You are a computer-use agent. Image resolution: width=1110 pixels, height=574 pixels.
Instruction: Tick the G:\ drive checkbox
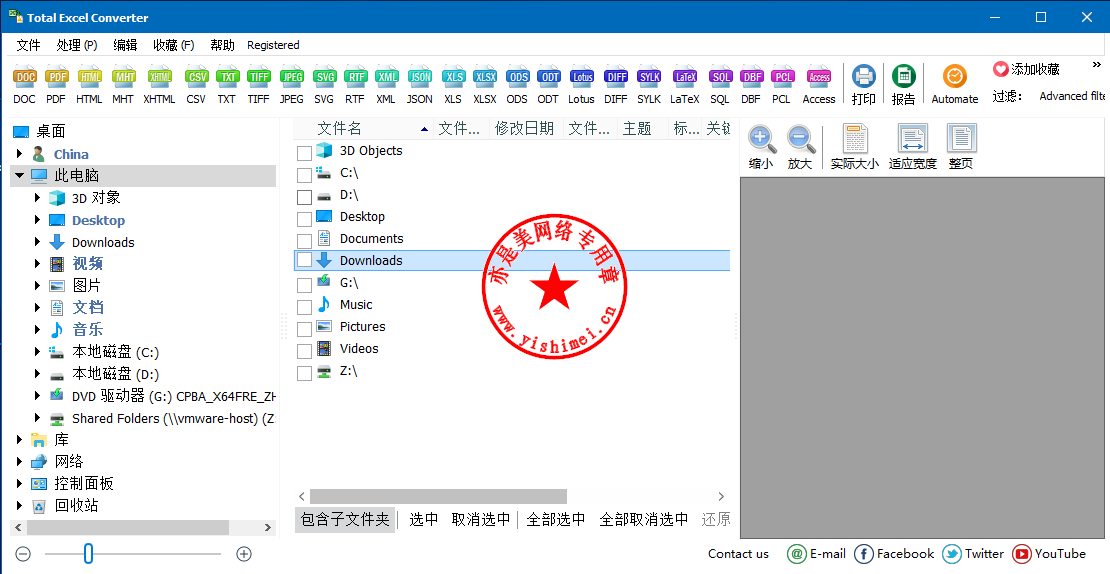point(304,285)
